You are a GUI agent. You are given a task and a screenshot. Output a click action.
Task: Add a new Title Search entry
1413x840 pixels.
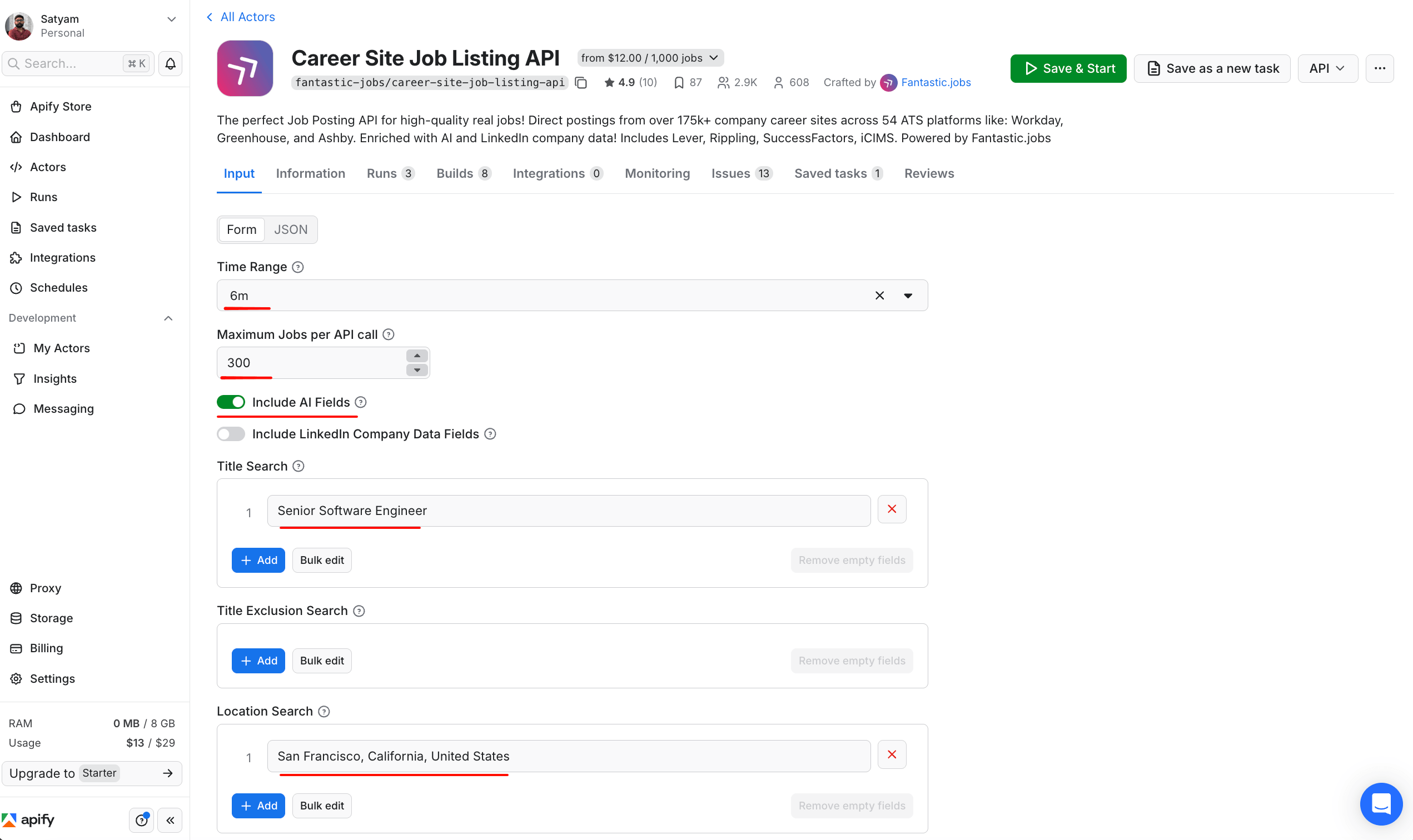click(x=258, y=561)
